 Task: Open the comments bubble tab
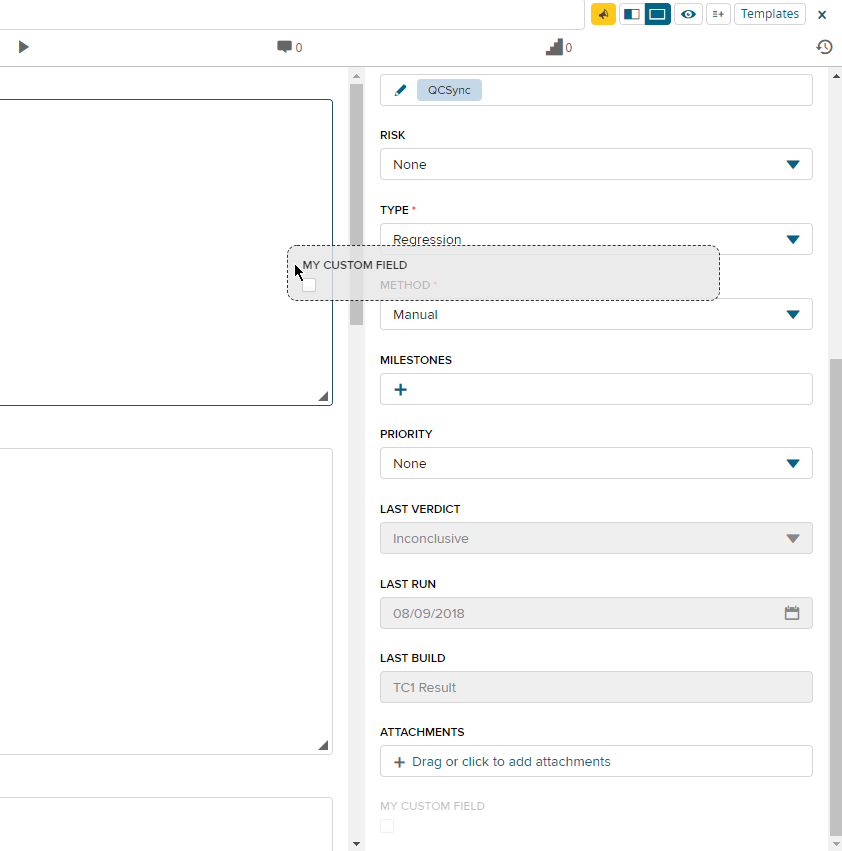click(x=289, y=47)
